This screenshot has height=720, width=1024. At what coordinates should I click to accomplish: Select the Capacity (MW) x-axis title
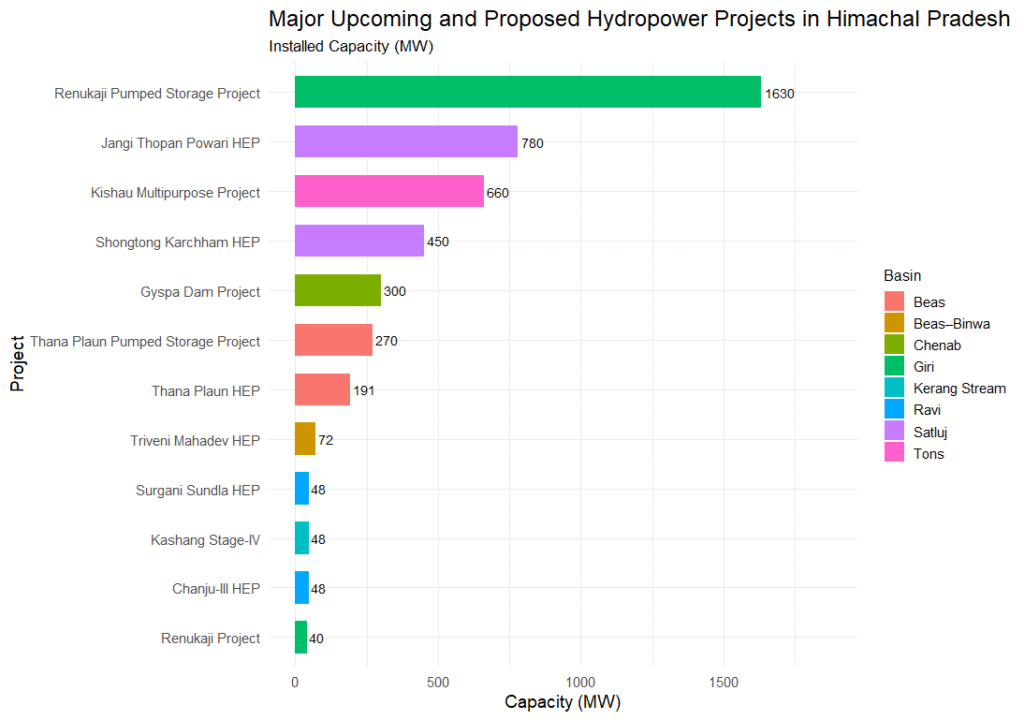click(562, 702)
